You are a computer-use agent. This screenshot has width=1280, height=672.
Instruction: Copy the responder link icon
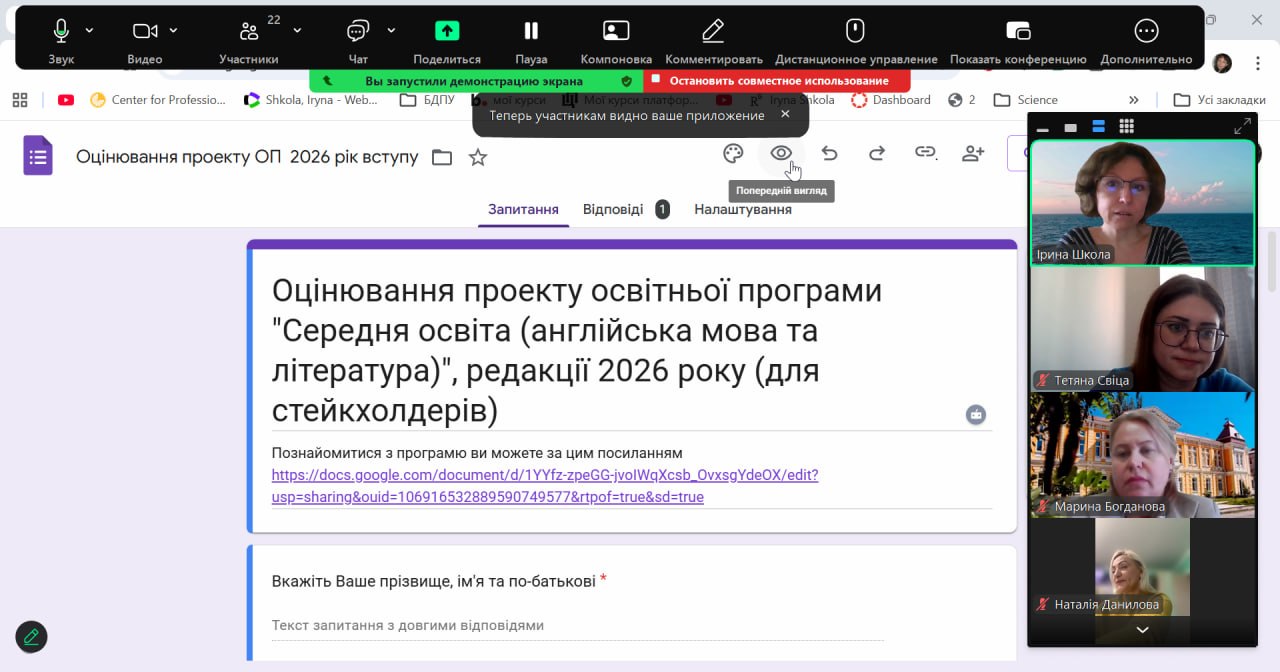point(925,153)
